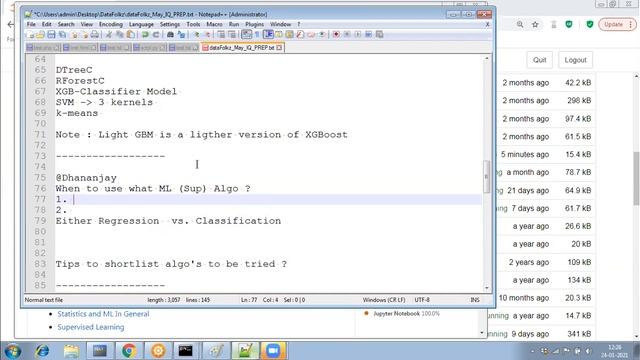Click the '5 minutes ago' entry in browser list
This screenshot has width=640, height=360.
(525, 155)
